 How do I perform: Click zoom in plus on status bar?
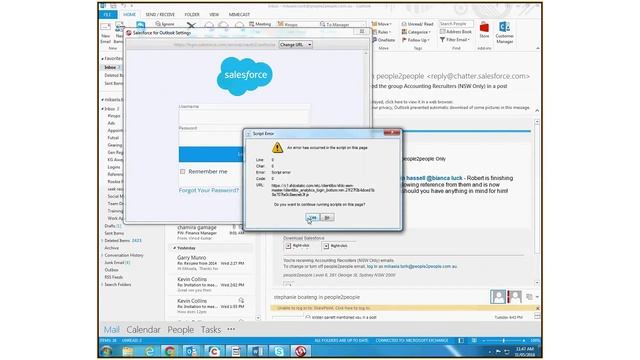[524, 340]
